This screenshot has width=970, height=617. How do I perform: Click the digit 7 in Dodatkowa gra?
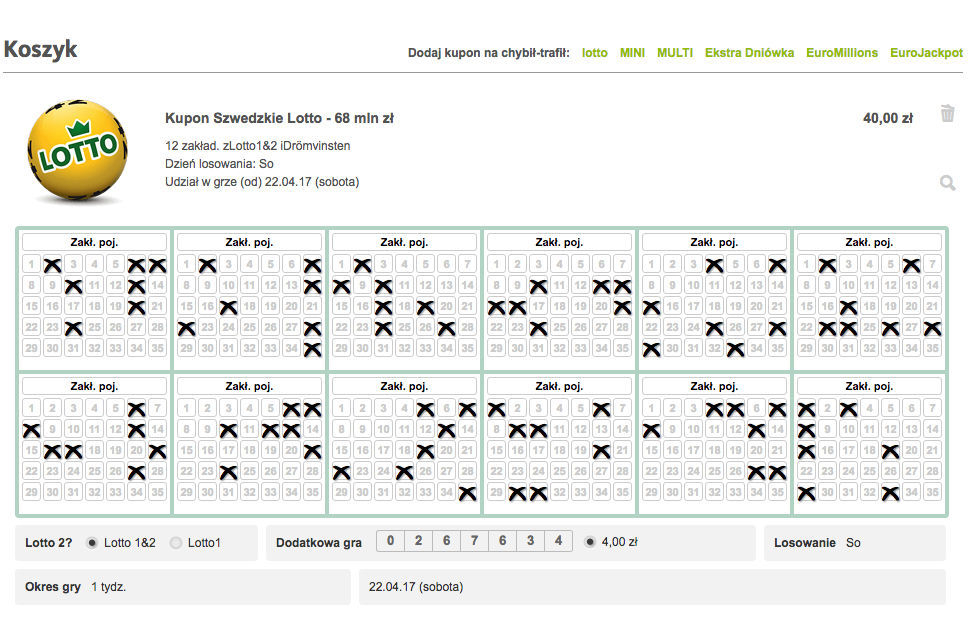click(x=474, y=541)
